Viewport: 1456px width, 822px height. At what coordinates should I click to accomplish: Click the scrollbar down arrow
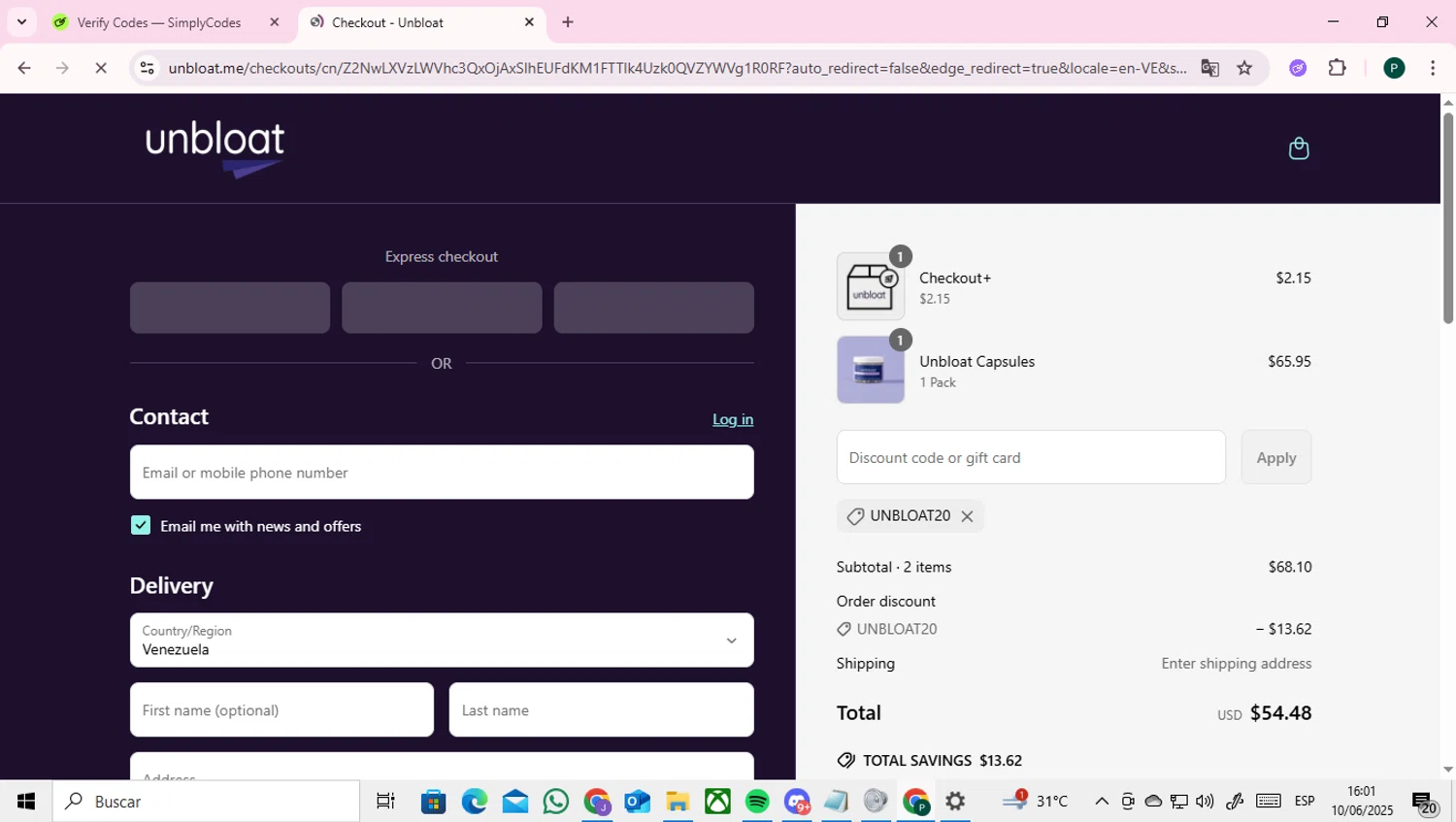(1448, 770)
